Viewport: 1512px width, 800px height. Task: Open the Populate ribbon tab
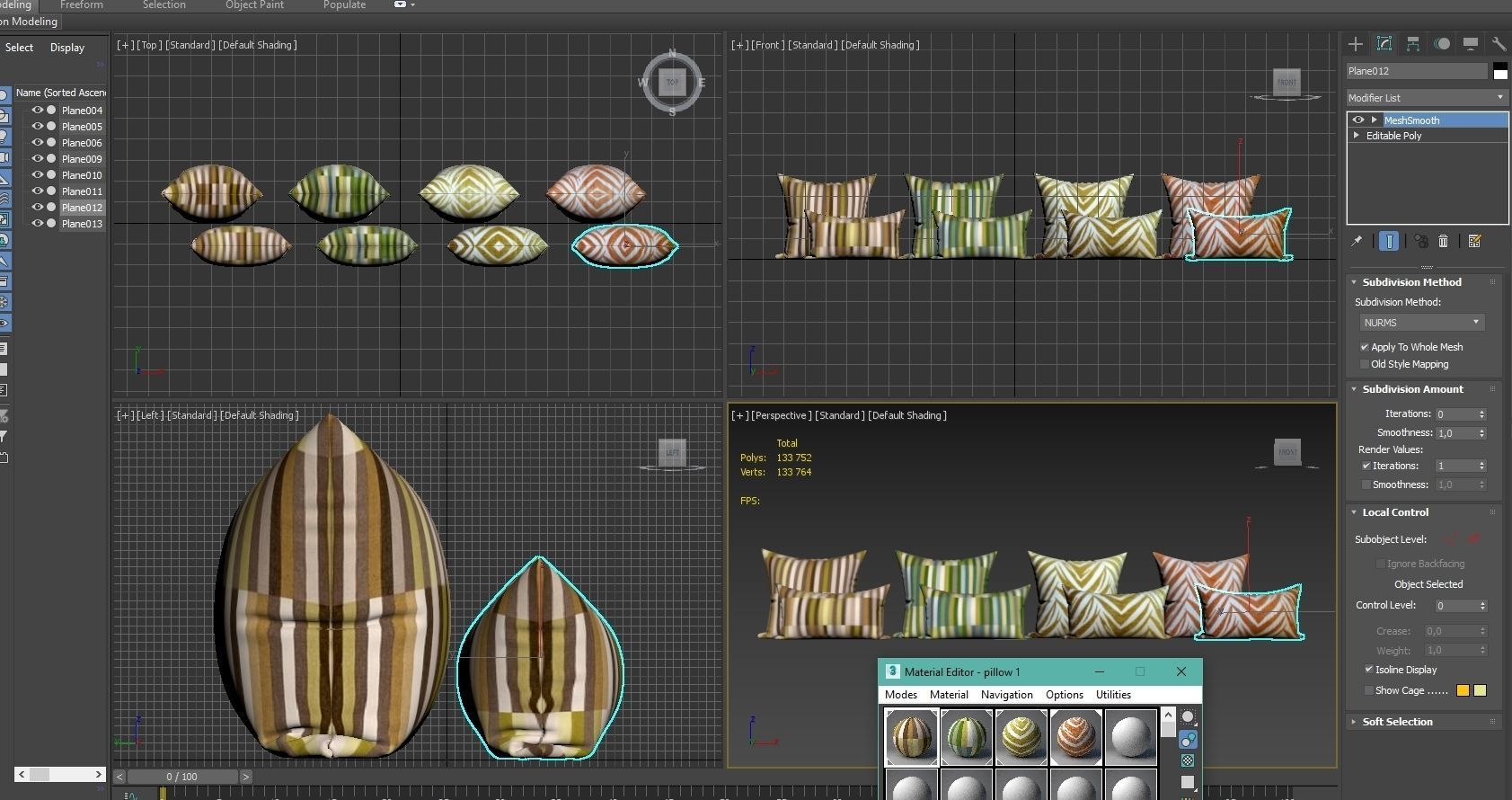[344, 5]
